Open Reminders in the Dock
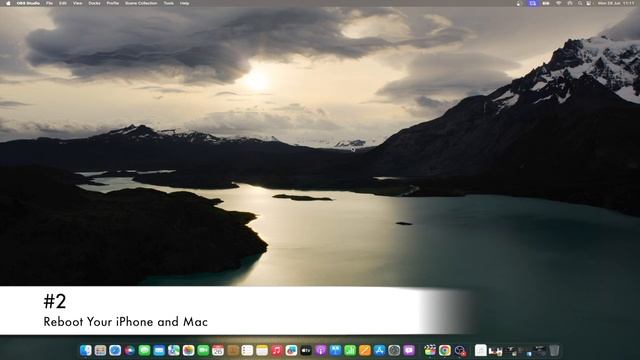 coord(247,350)
